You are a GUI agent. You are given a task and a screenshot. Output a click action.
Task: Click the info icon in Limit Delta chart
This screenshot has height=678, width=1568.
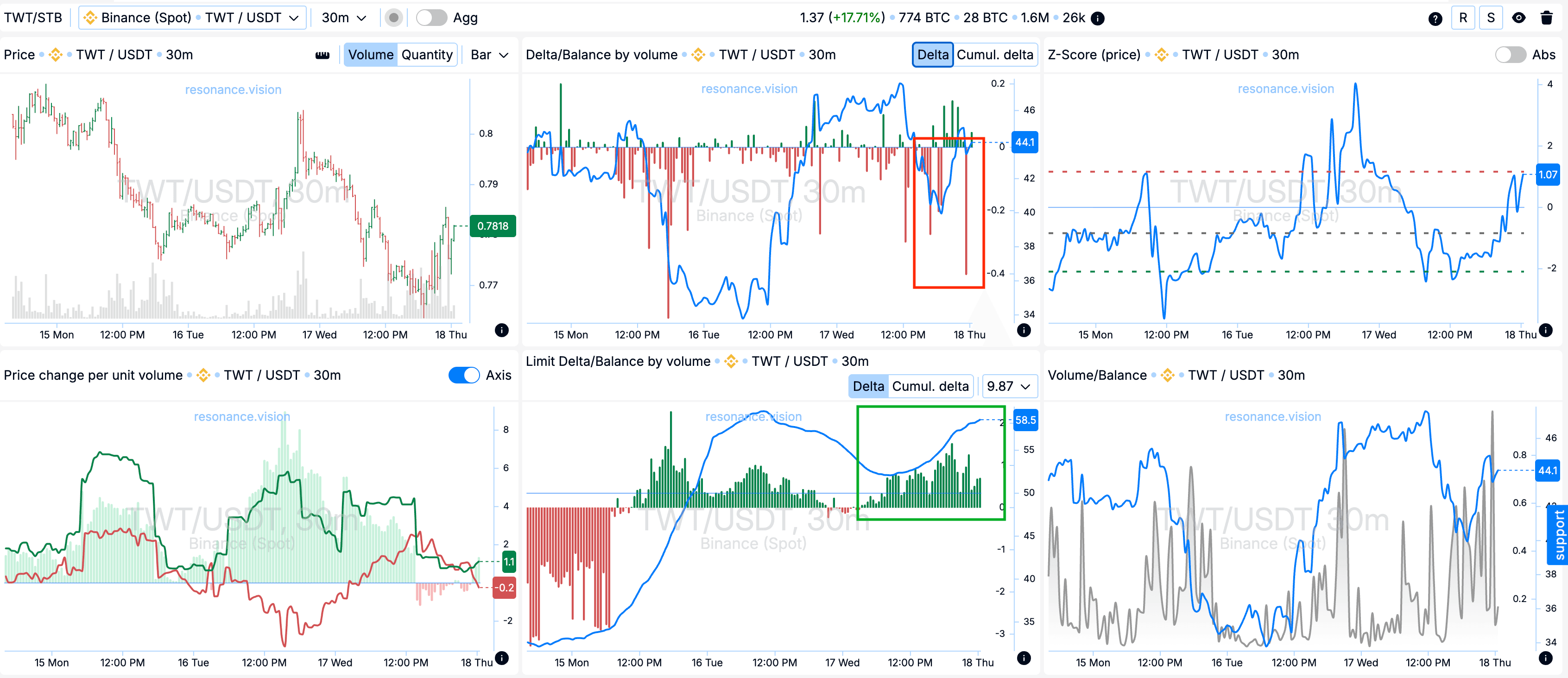(1024, 657)
